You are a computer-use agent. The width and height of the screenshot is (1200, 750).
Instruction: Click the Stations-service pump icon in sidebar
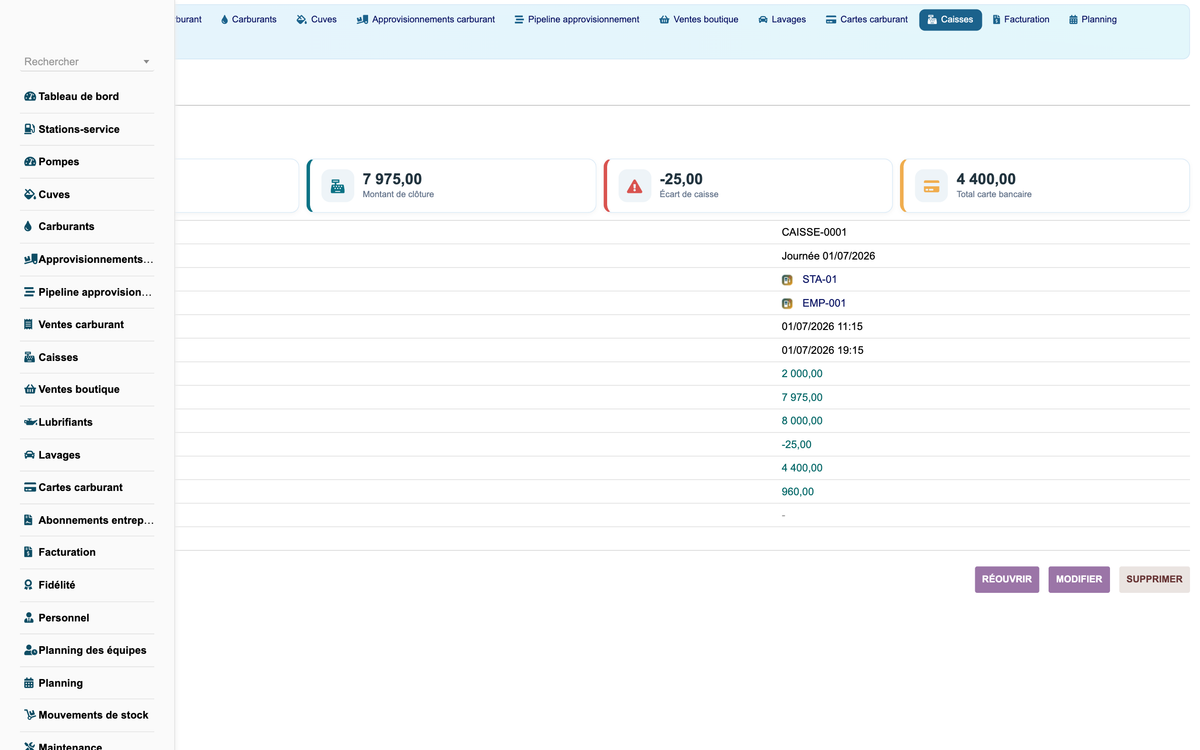point(30,129)
